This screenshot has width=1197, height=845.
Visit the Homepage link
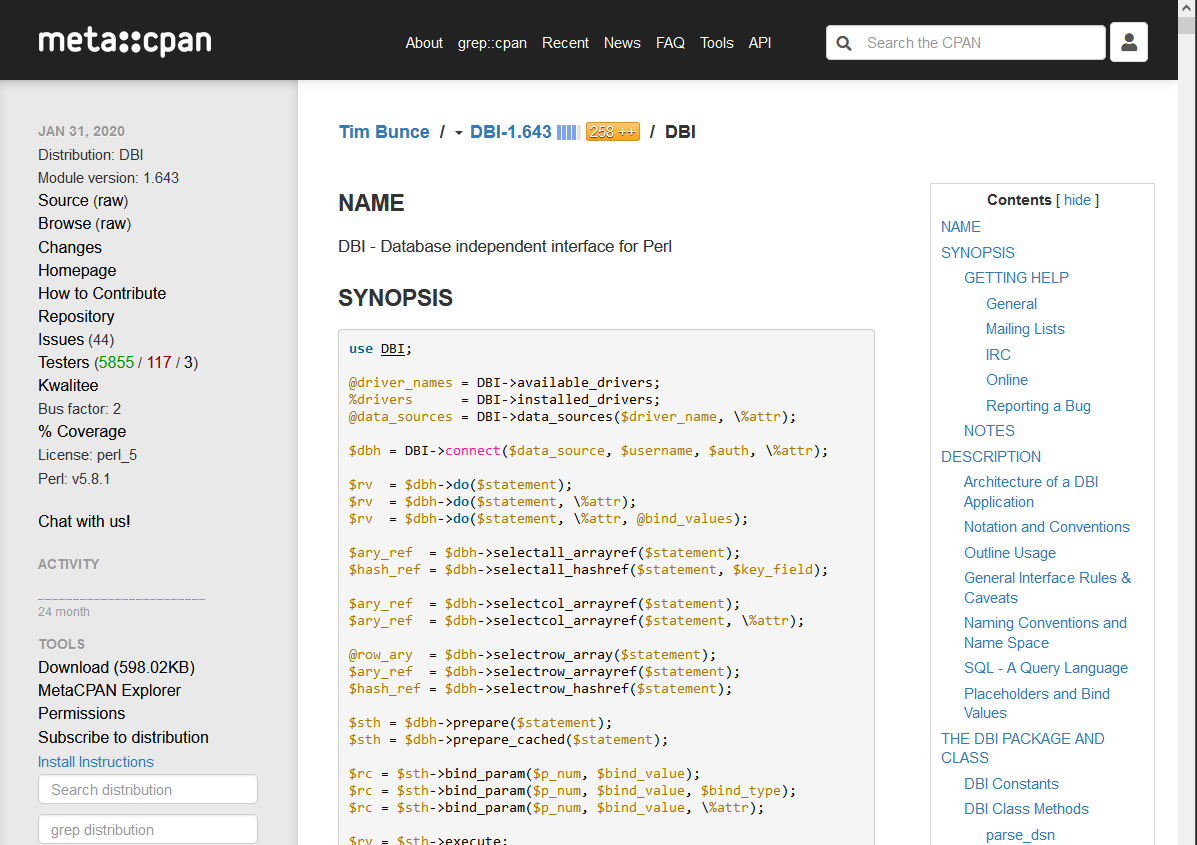click(77, 270)
